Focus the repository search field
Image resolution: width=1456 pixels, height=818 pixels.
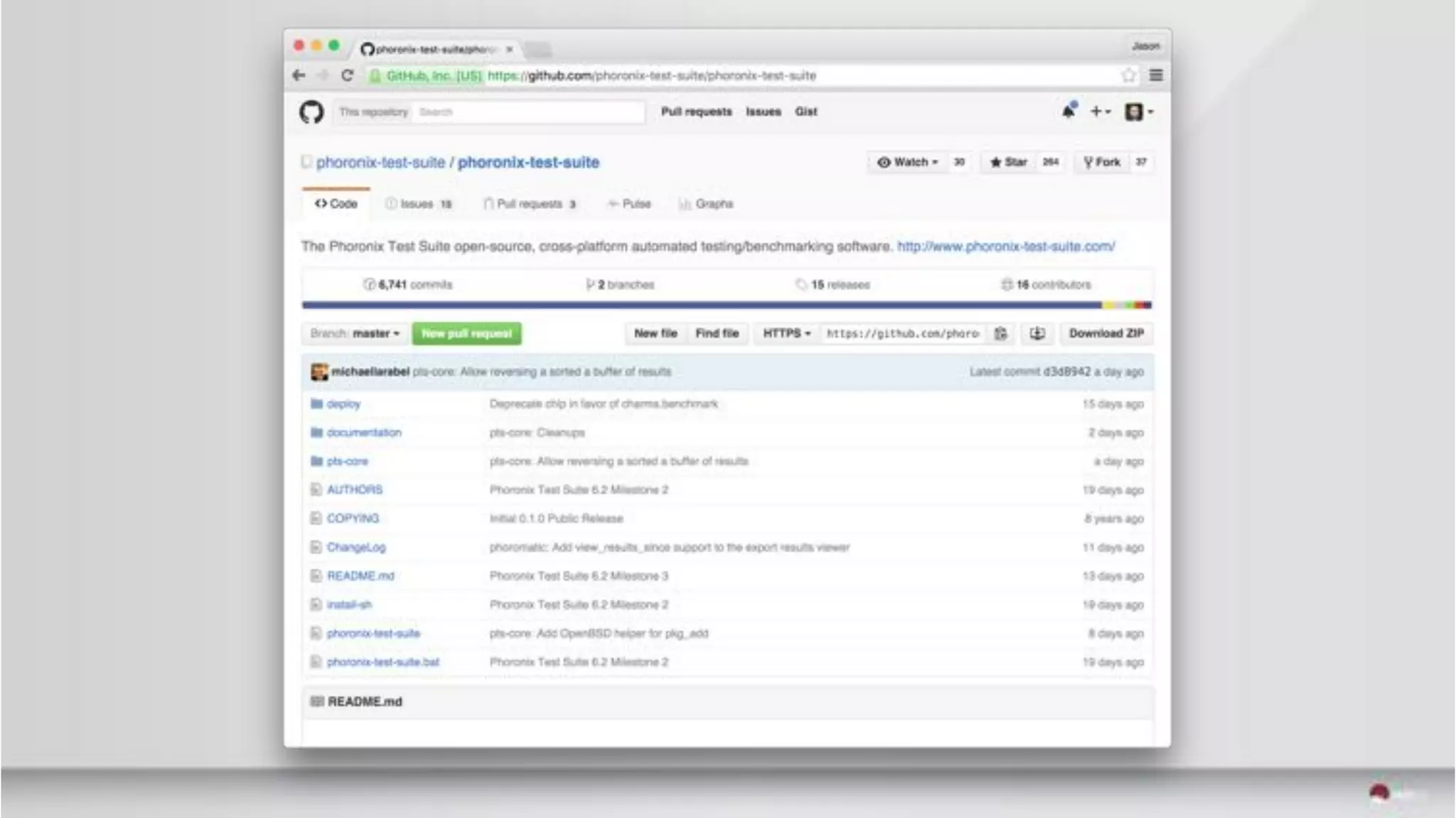tap(528, 112)
